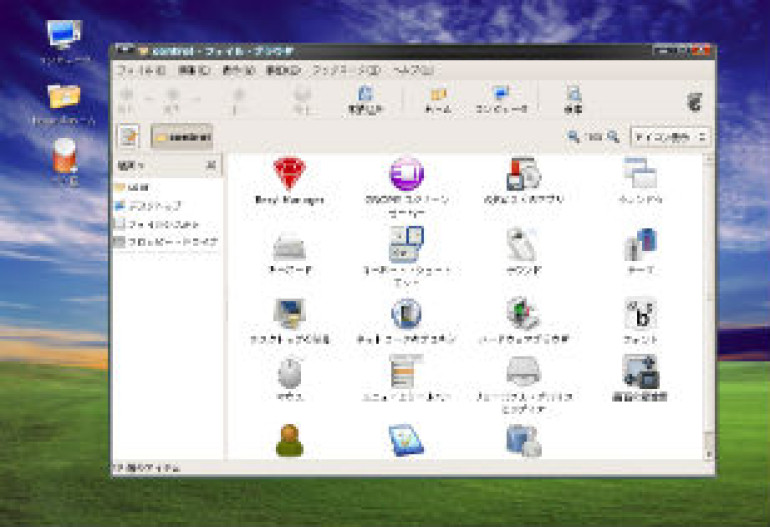This screenshot has height=527, width=770.
Task: Open the Go menu
Action: (283, 70)
